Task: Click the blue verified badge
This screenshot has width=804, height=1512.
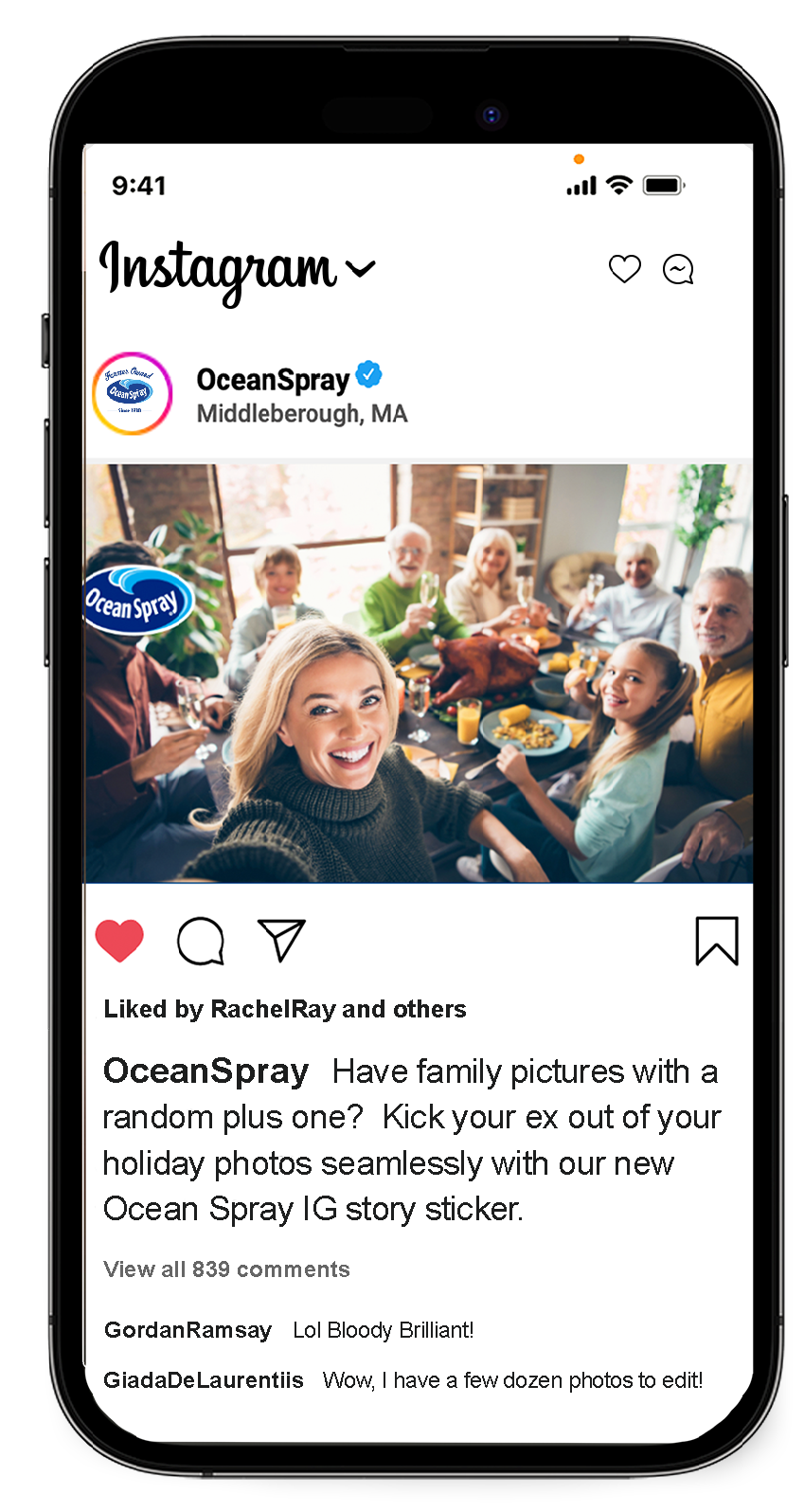Action: click(x=368, y=375)
